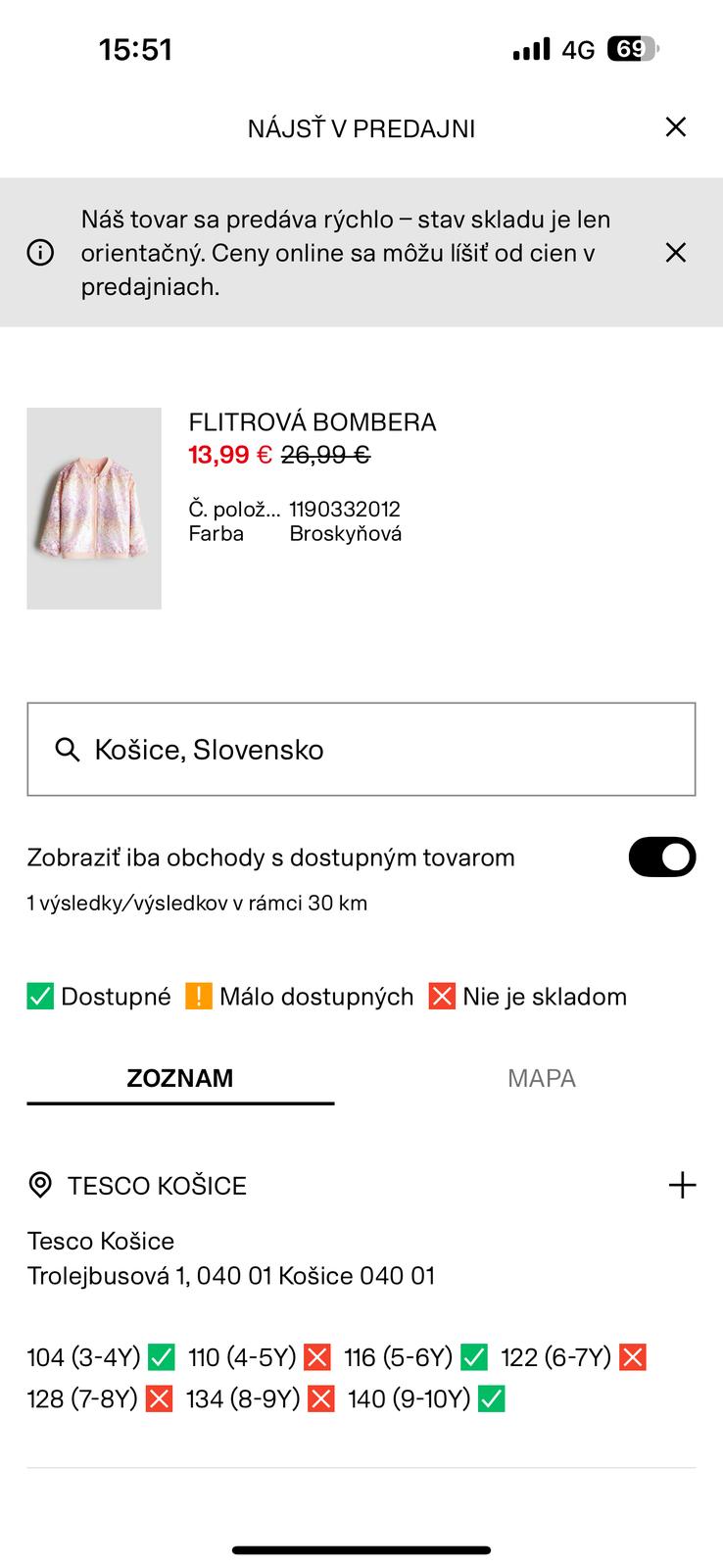Tap the search magnifier icon
Screen dimensions: 723x1568
click(x=68, y=750)
